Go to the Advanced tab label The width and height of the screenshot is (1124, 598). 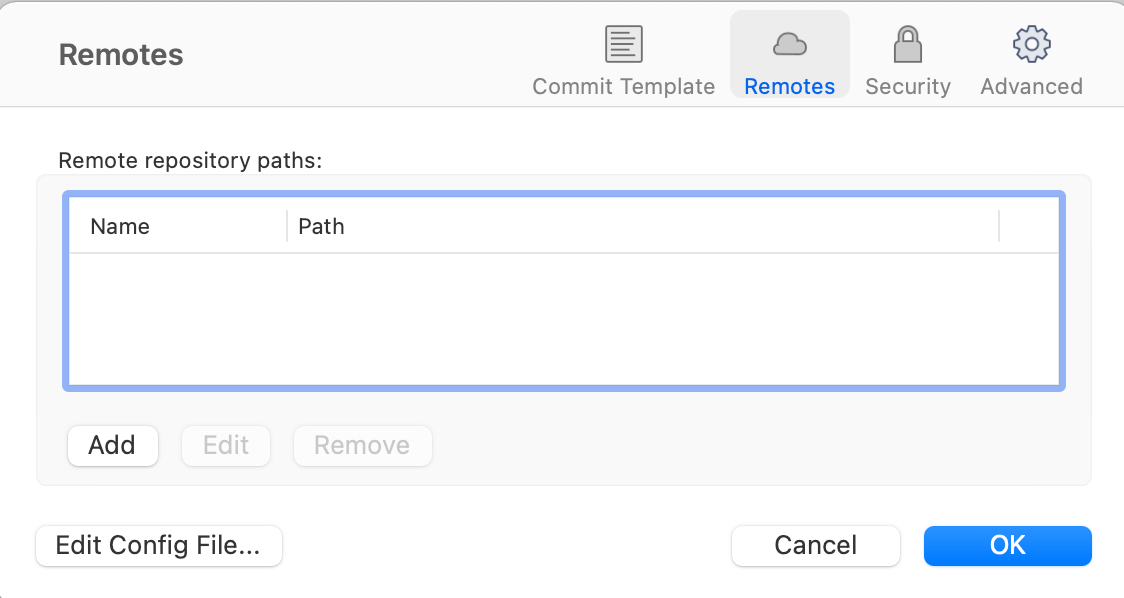pos(1031,87)
